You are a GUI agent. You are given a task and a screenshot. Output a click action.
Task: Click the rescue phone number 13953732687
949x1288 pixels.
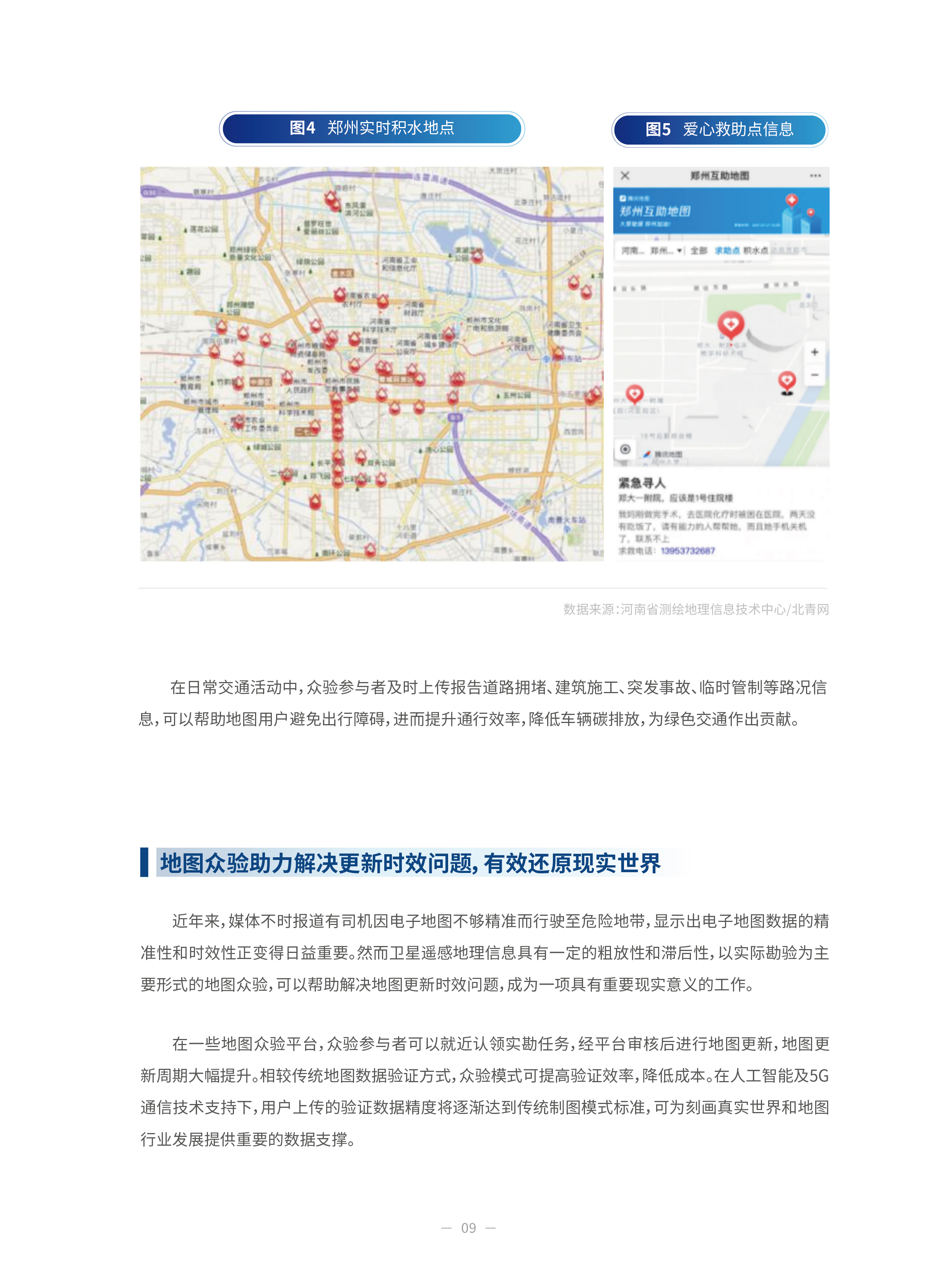pyautogui.click(x=687, y=550)
